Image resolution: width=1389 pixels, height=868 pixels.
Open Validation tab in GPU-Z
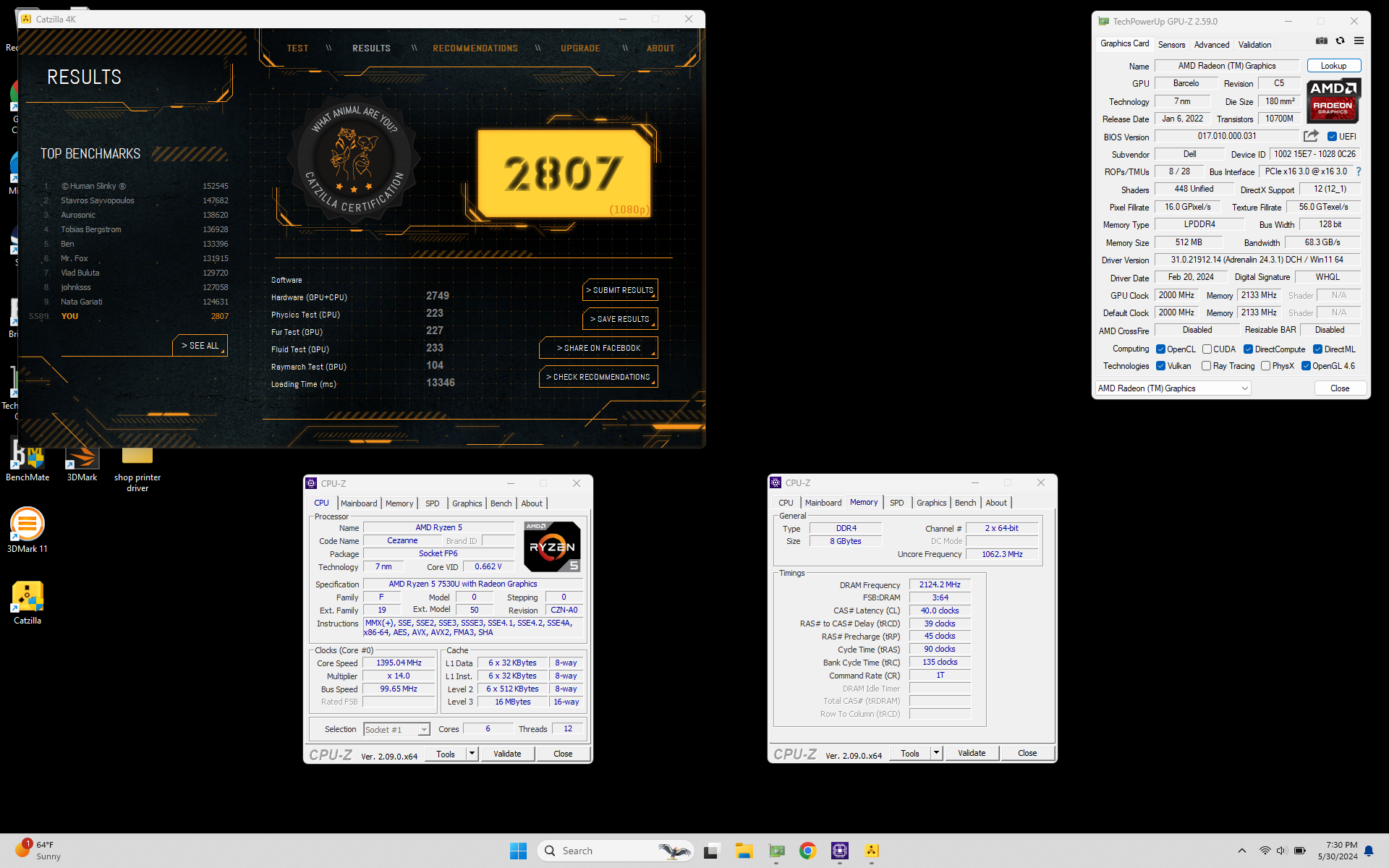(x=1254, y=45)
